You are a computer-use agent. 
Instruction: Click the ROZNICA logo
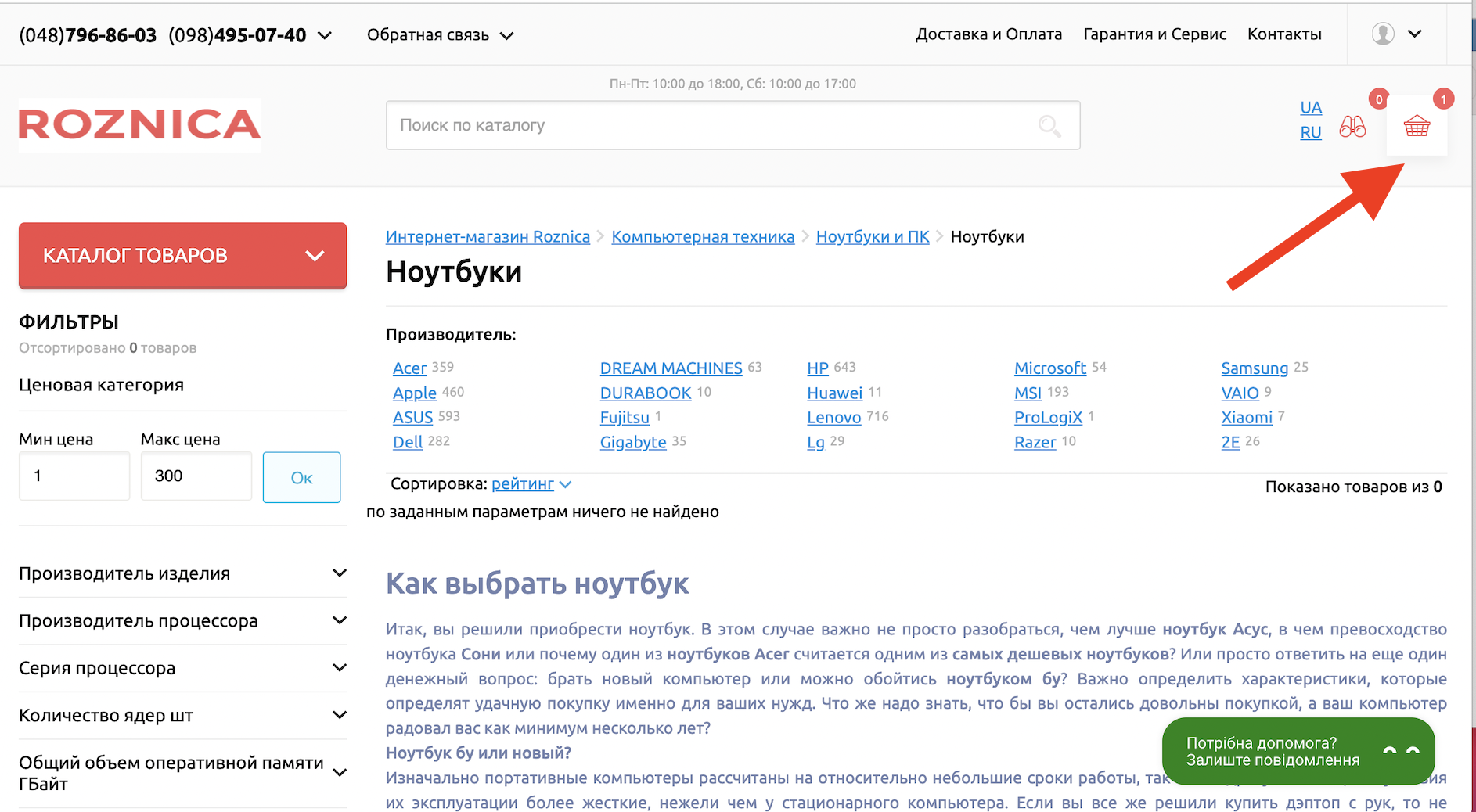pyautogui.click(x=140, y=124)
